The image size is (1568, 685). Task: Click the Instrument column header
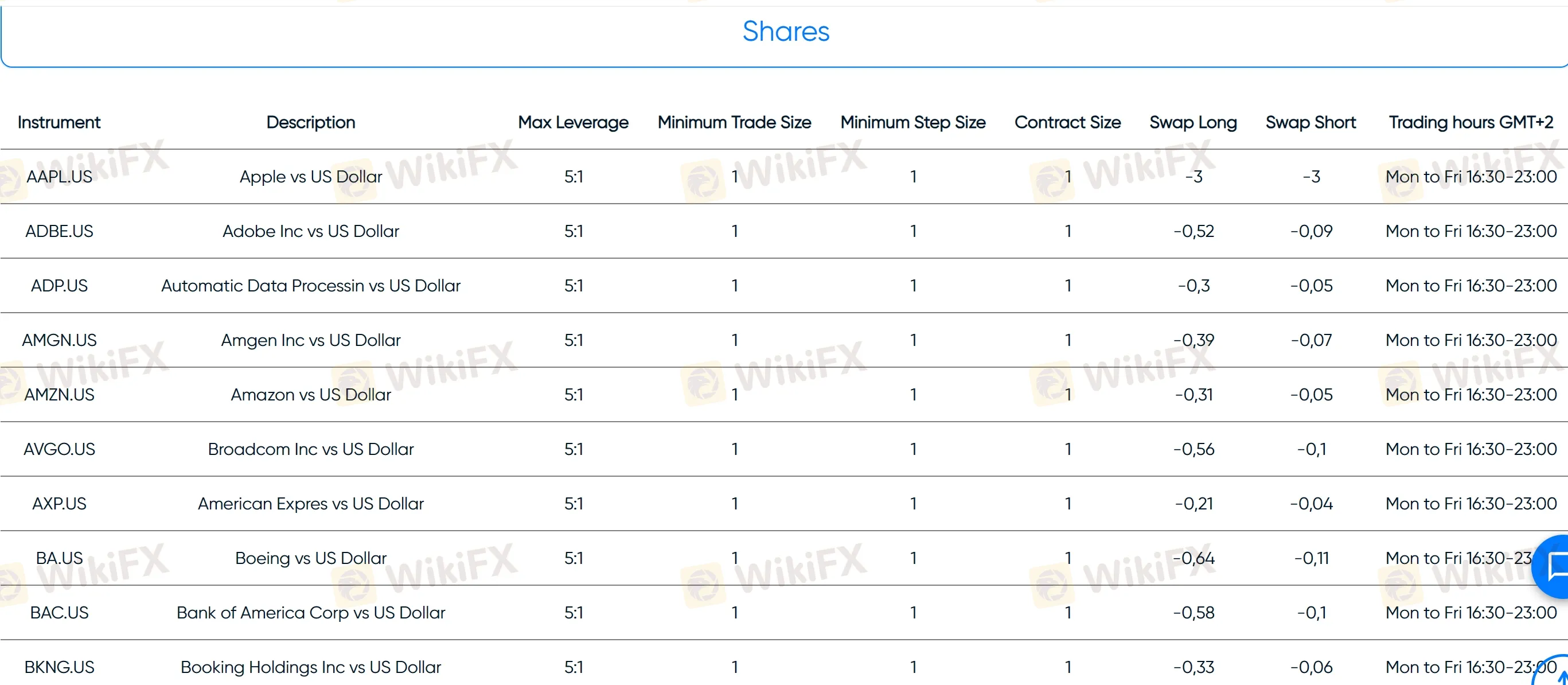[x=59, y=122]
